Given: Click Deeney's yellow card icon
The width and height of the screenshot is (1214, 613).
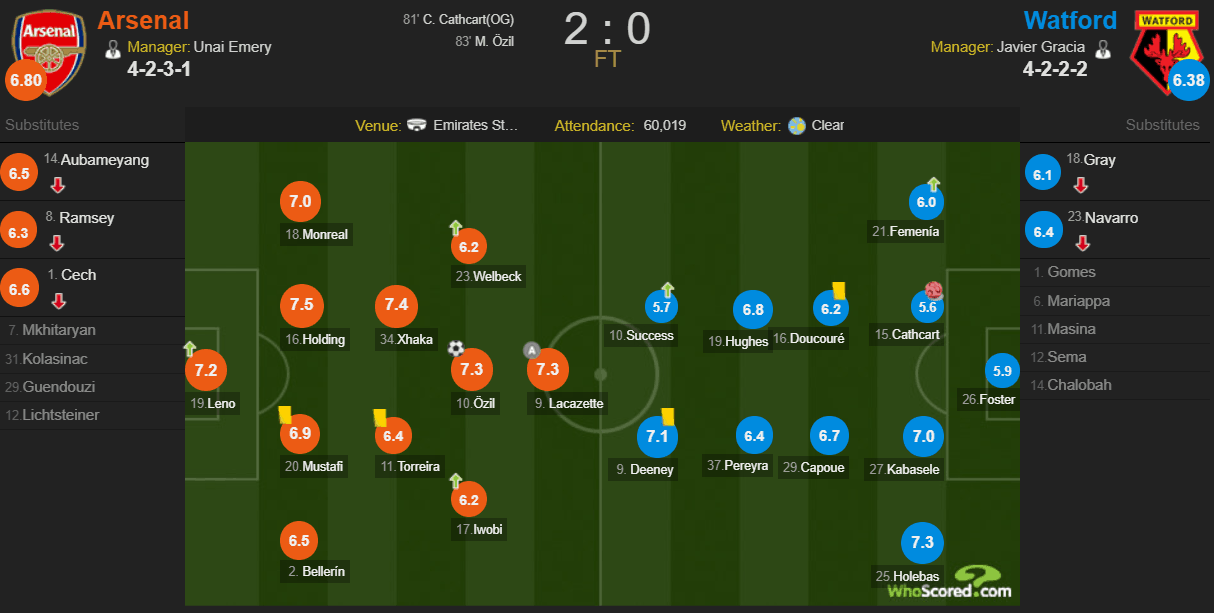Looking at the screenshot, I should [667, 416].
